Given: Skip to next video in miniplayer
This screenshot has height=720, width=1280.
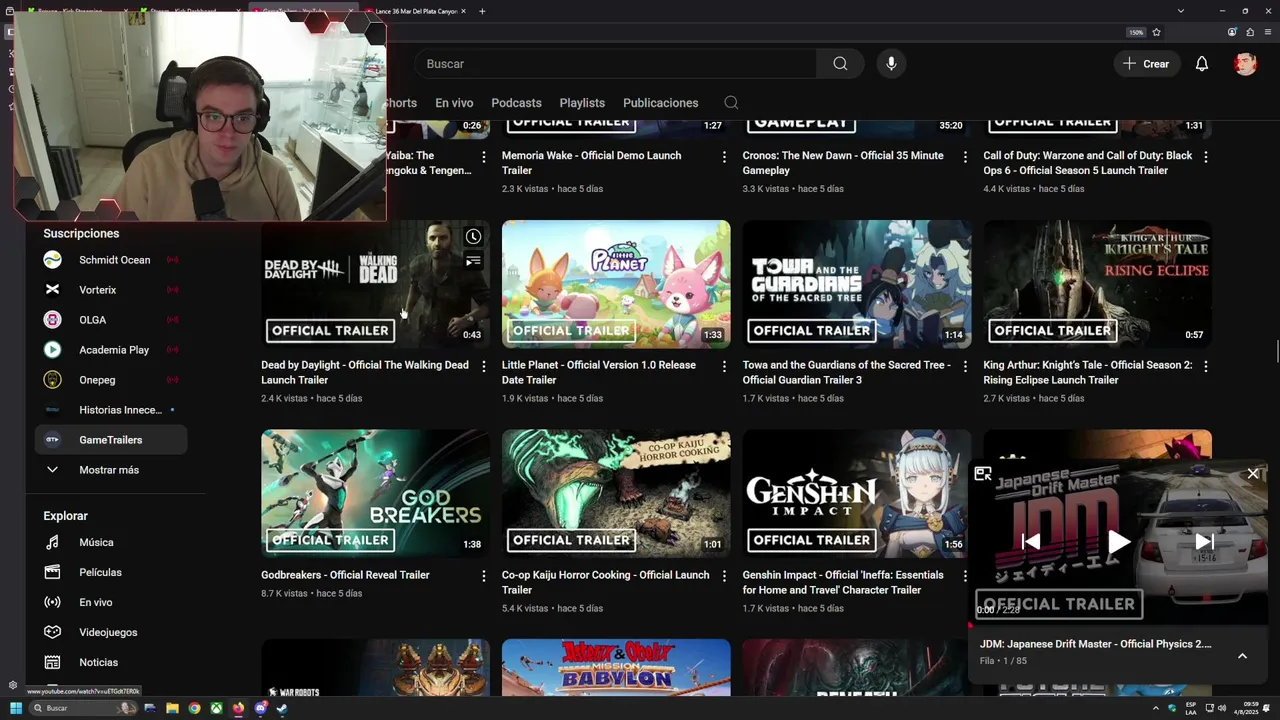Looking at the screenshot, I should 1205,542.
